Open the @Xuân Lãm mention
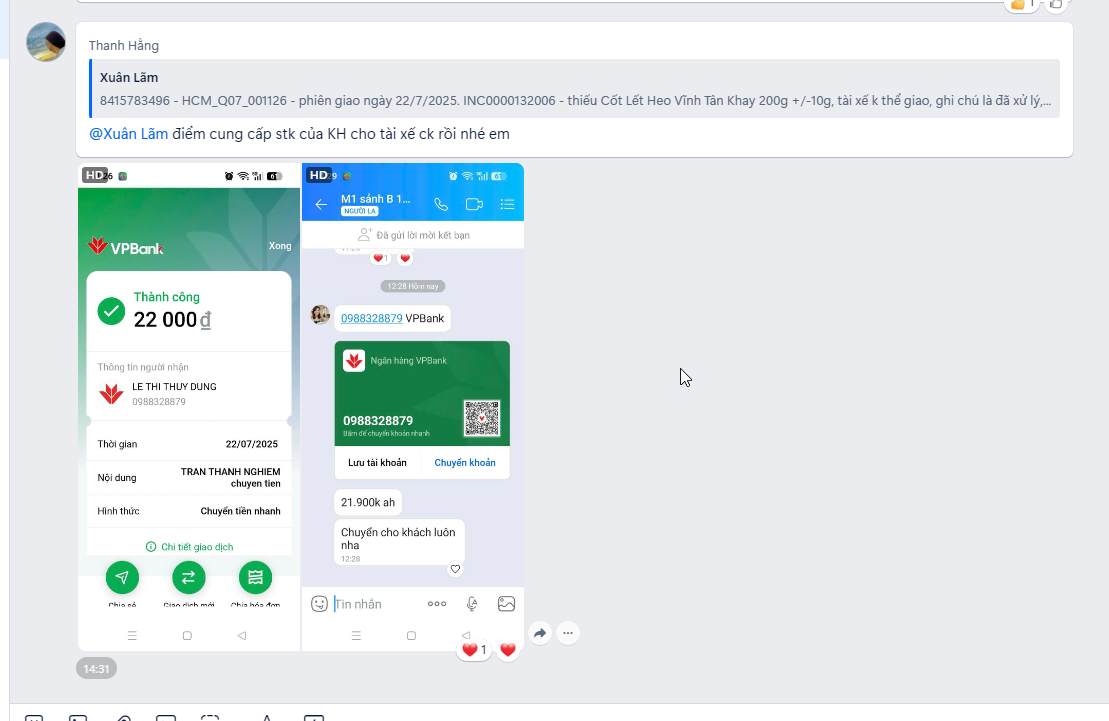 click(x=129, y=134)
